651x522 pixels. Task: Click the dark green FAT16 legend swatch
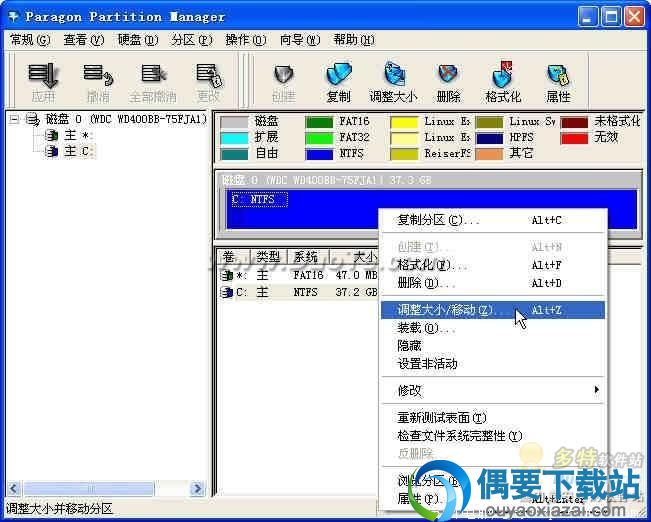click(319, 123)
